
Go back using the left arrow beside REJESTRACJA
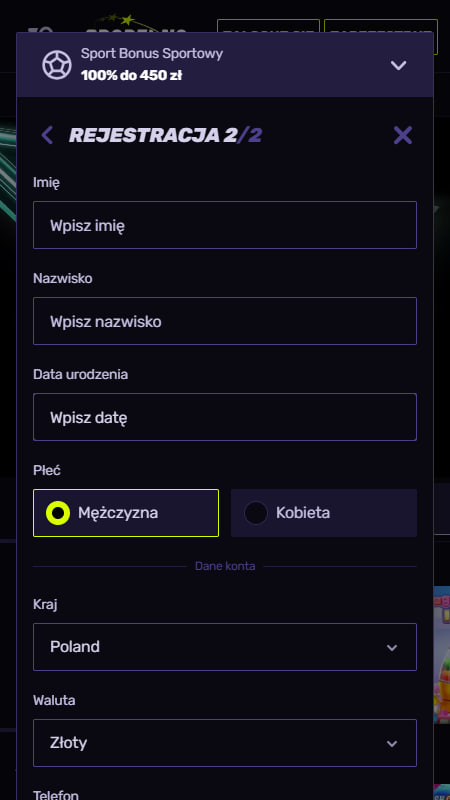(x=47, y=135)
